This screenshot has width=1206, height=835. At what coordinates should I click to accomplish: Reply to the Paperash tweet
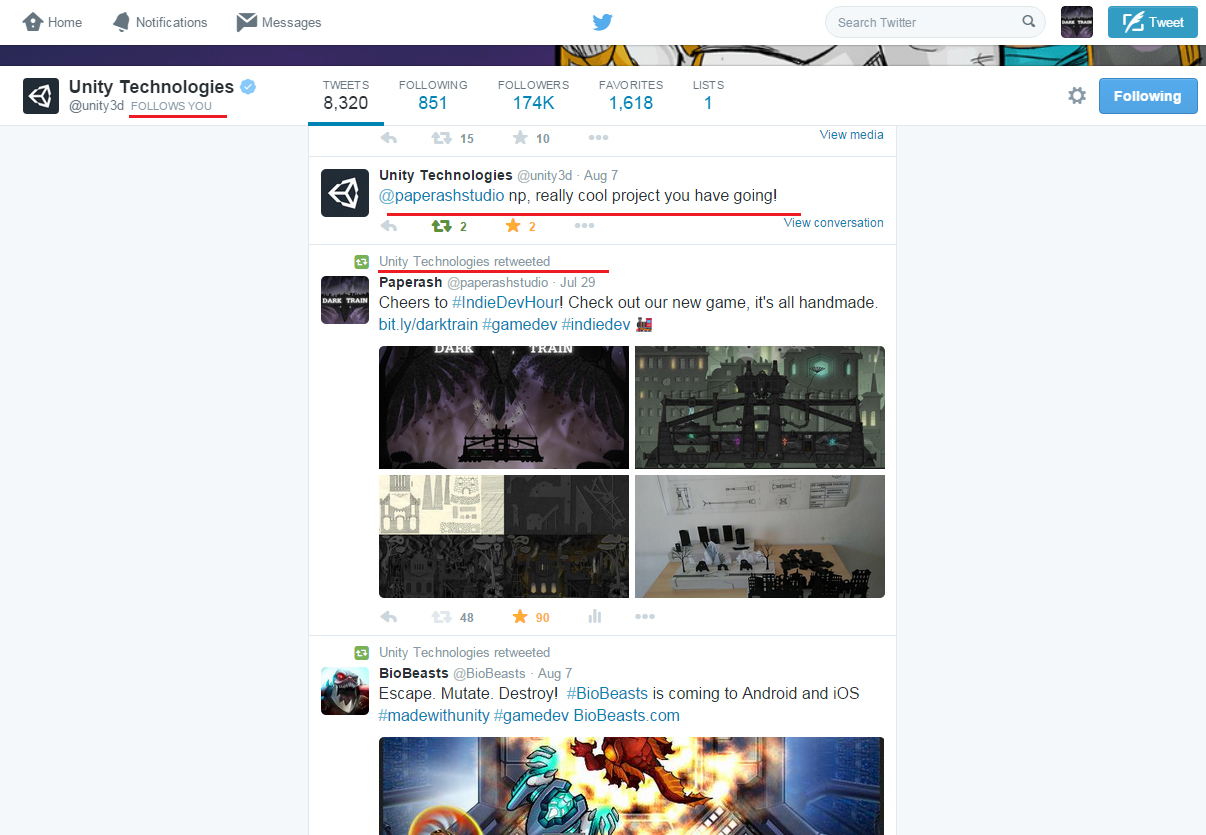click(389, 617)
